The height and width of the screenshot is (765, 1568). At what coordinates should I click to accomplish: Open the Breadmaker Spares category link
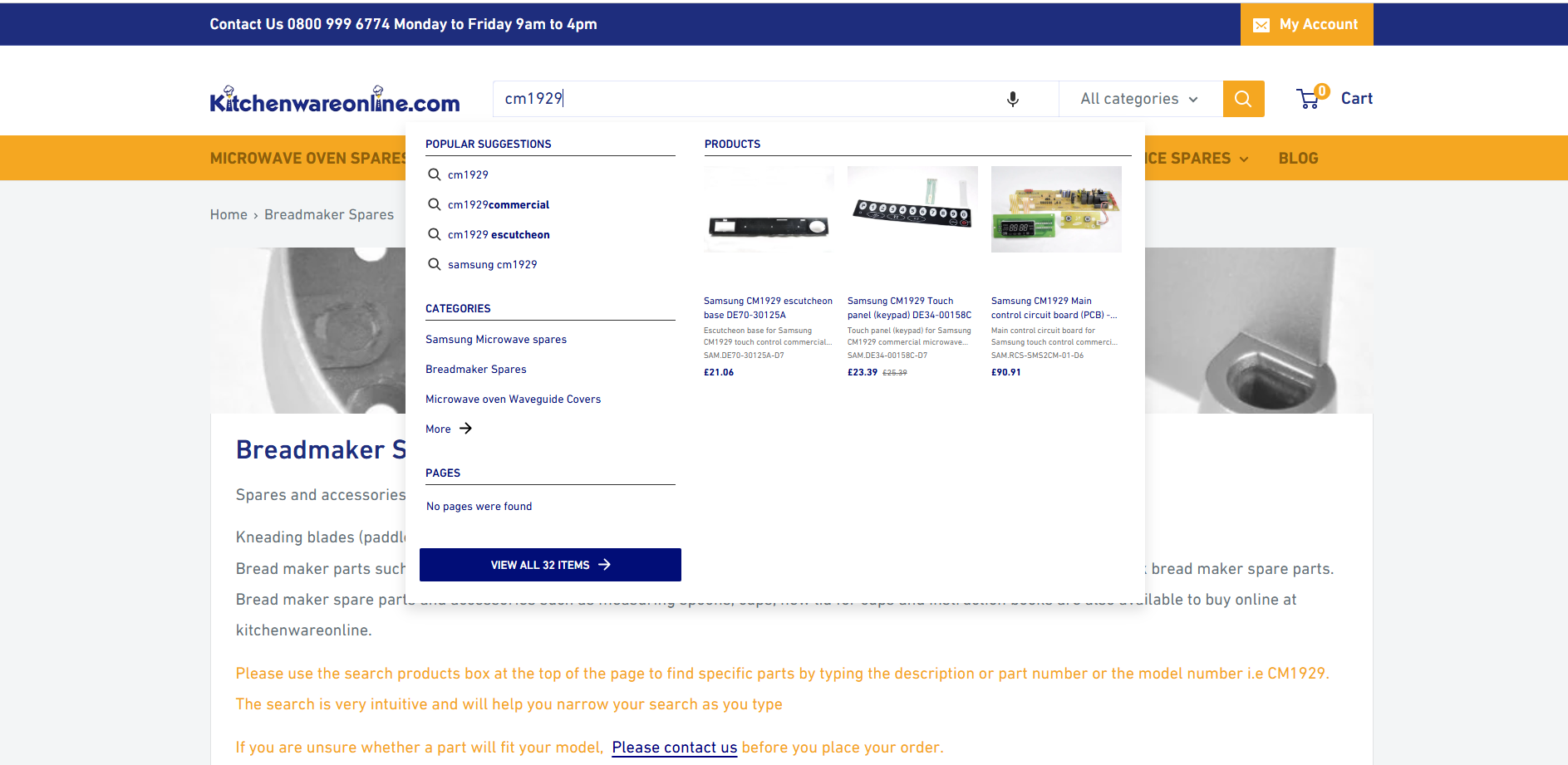tap(475, 369)
